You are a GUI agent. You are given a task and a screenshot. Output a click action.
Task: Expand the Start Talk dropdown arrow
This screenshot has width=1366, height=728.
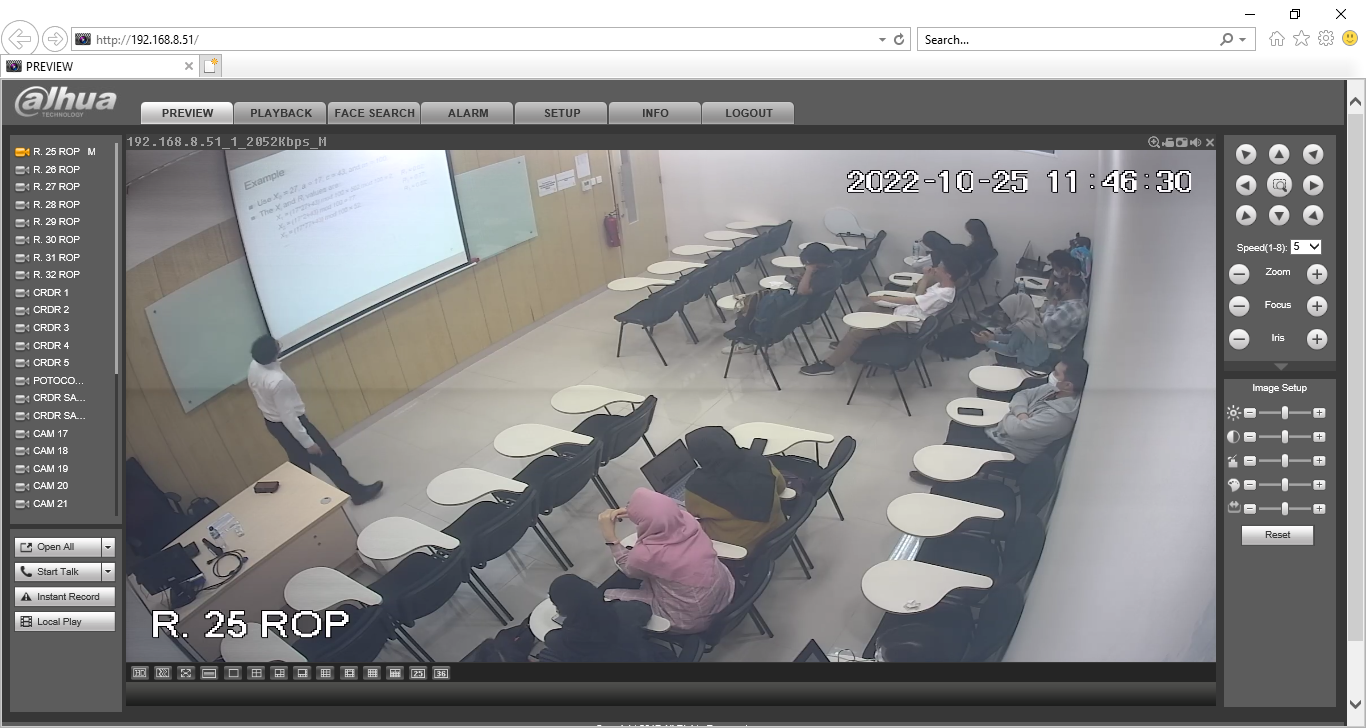pos(108,572)
